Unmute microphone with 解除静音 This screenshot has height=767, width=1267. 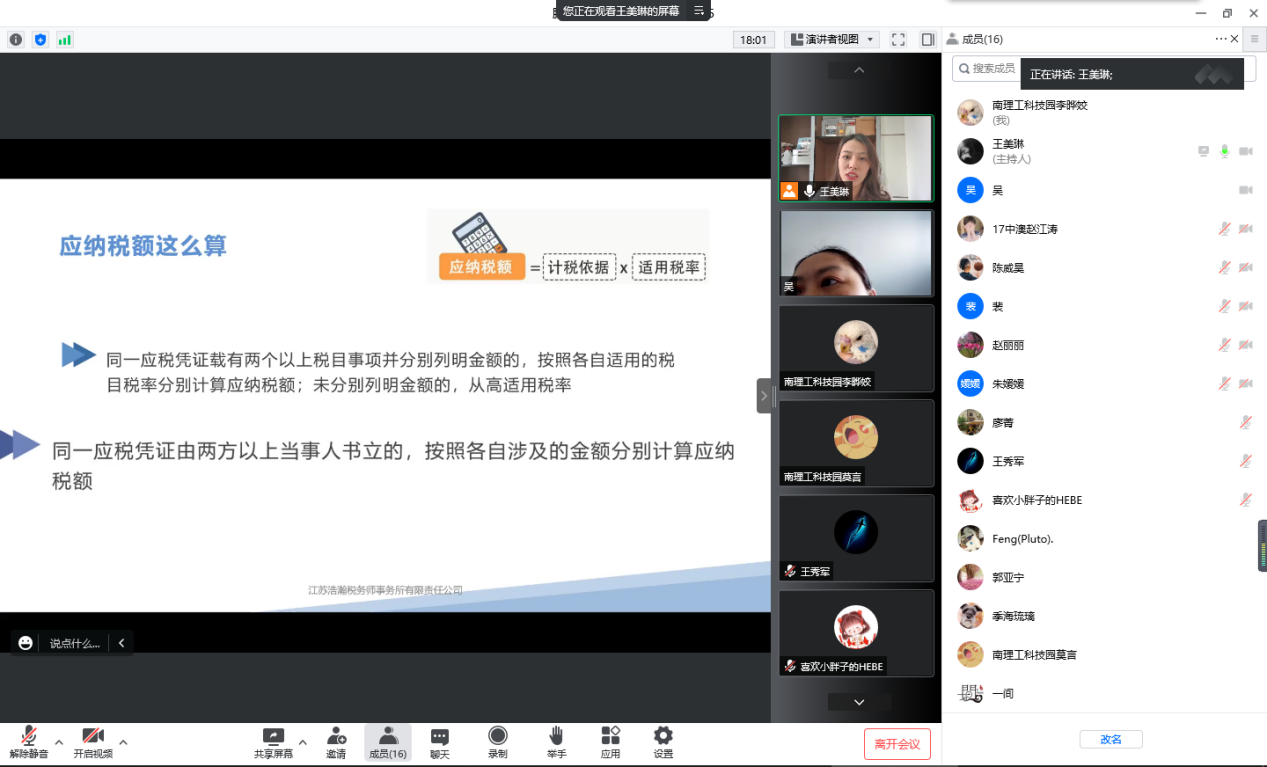pyautogui.click(x=29, y=737)
